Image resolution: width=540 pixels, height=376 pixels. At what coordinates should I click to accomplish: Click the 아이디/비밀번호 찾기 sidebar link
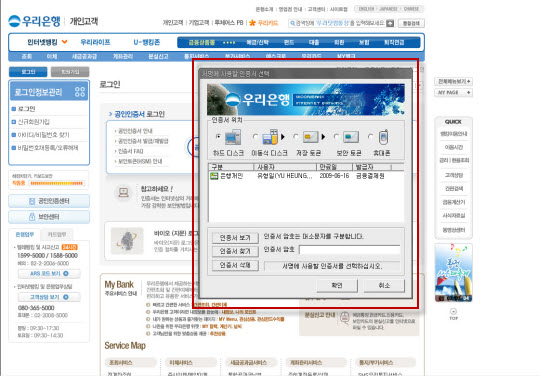tap(43, 135)
